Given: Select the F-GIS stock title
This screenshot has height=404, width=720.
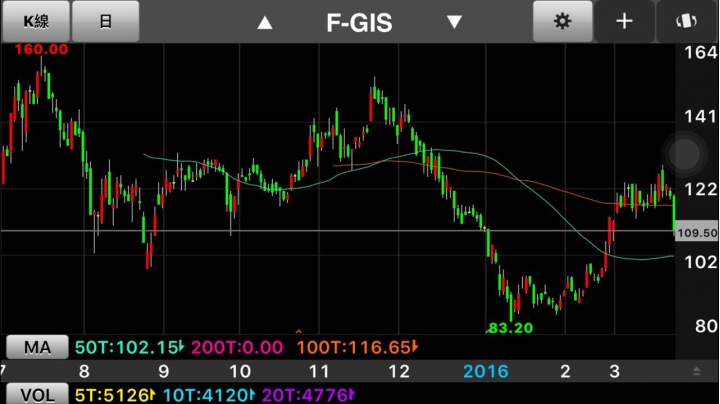Looking at the screenshot, I should (x=360, y=22).
